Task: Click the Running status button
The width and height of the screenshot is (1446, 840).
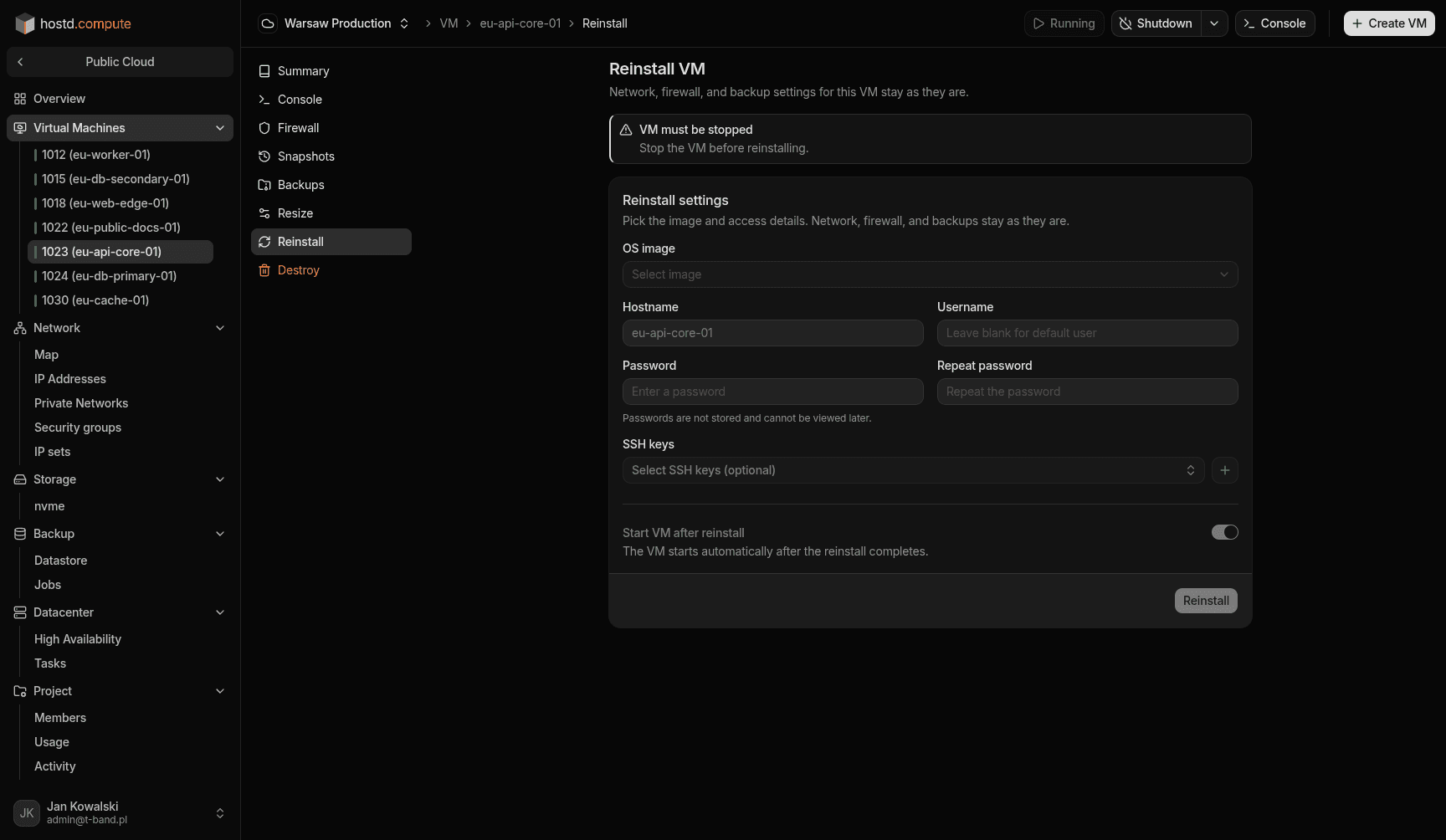Action: 1064,23
